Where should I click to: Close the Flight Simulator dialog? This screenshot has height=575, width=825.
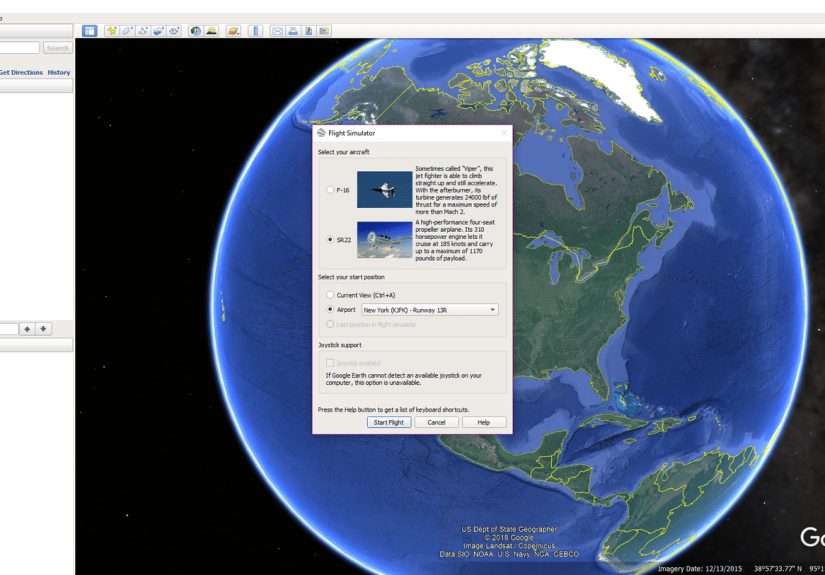tap(504, 133)
